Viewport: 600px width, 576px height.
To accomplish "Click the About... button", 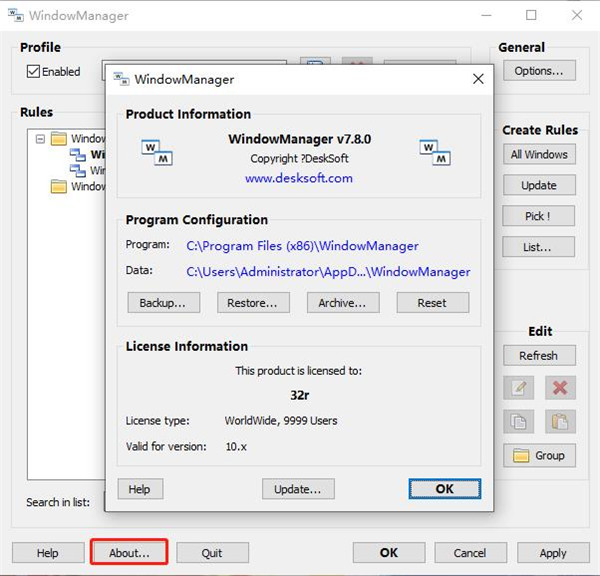I will coord(129,553).
